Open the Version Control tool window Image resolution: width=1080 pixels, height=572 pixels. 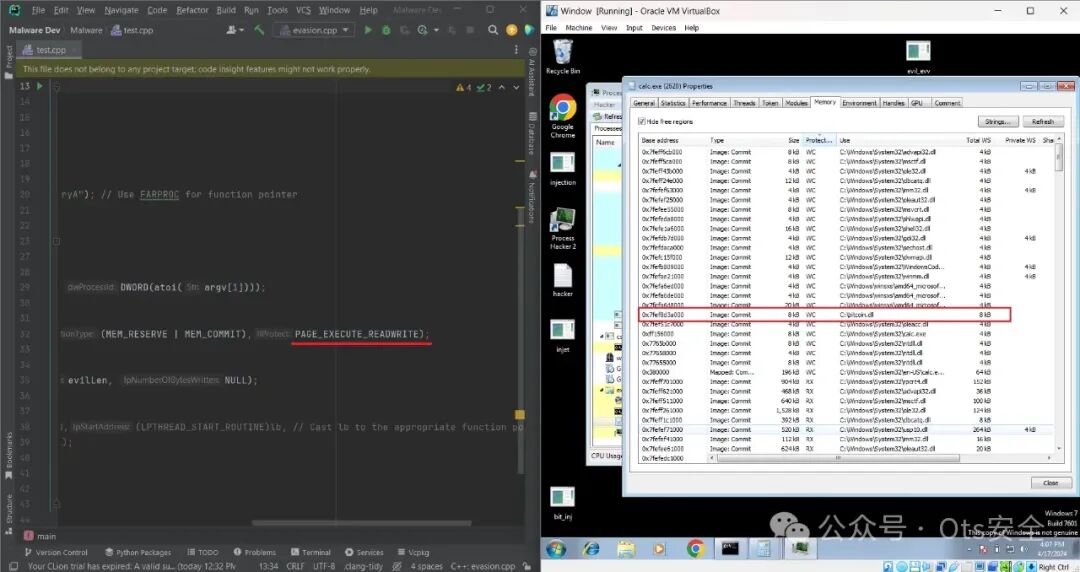56,552
